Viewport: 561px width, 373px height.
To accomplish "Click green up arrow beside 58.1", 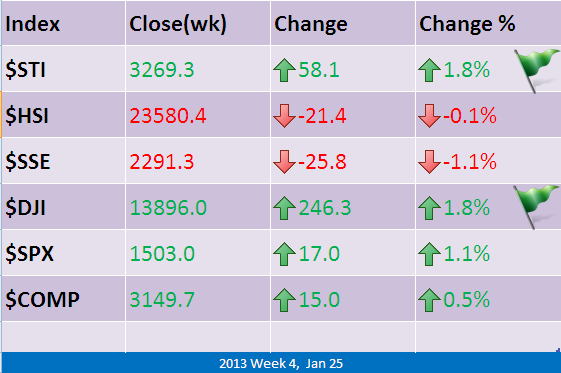I will click(284, 70).
